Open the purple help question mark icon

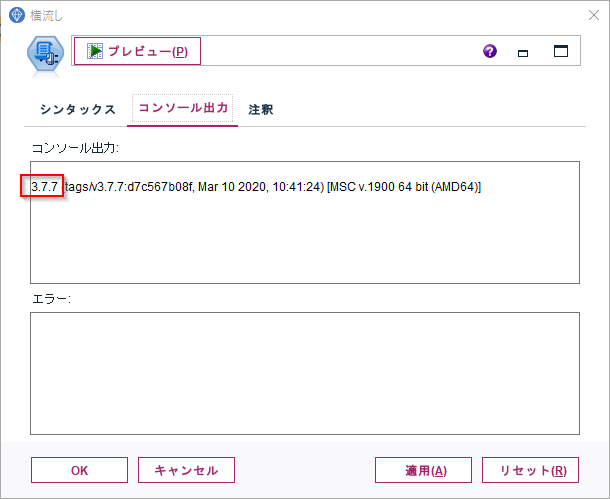pos(490,51)
